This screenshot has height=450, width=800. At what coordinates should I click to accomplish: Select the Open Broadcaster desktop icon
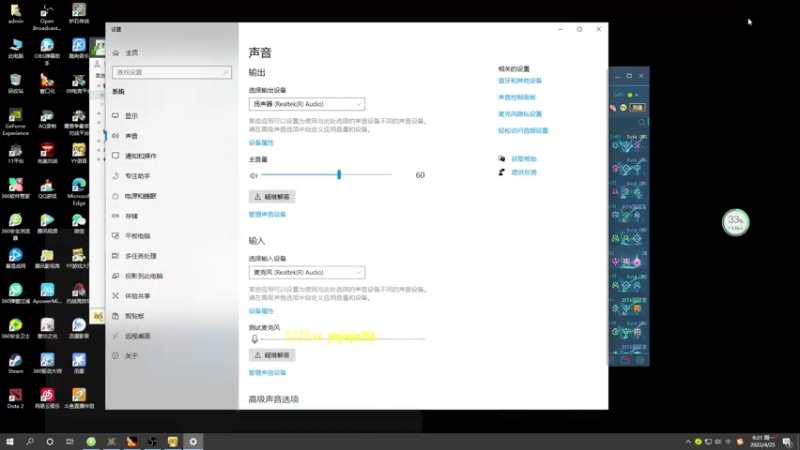(x=47, y=16)
